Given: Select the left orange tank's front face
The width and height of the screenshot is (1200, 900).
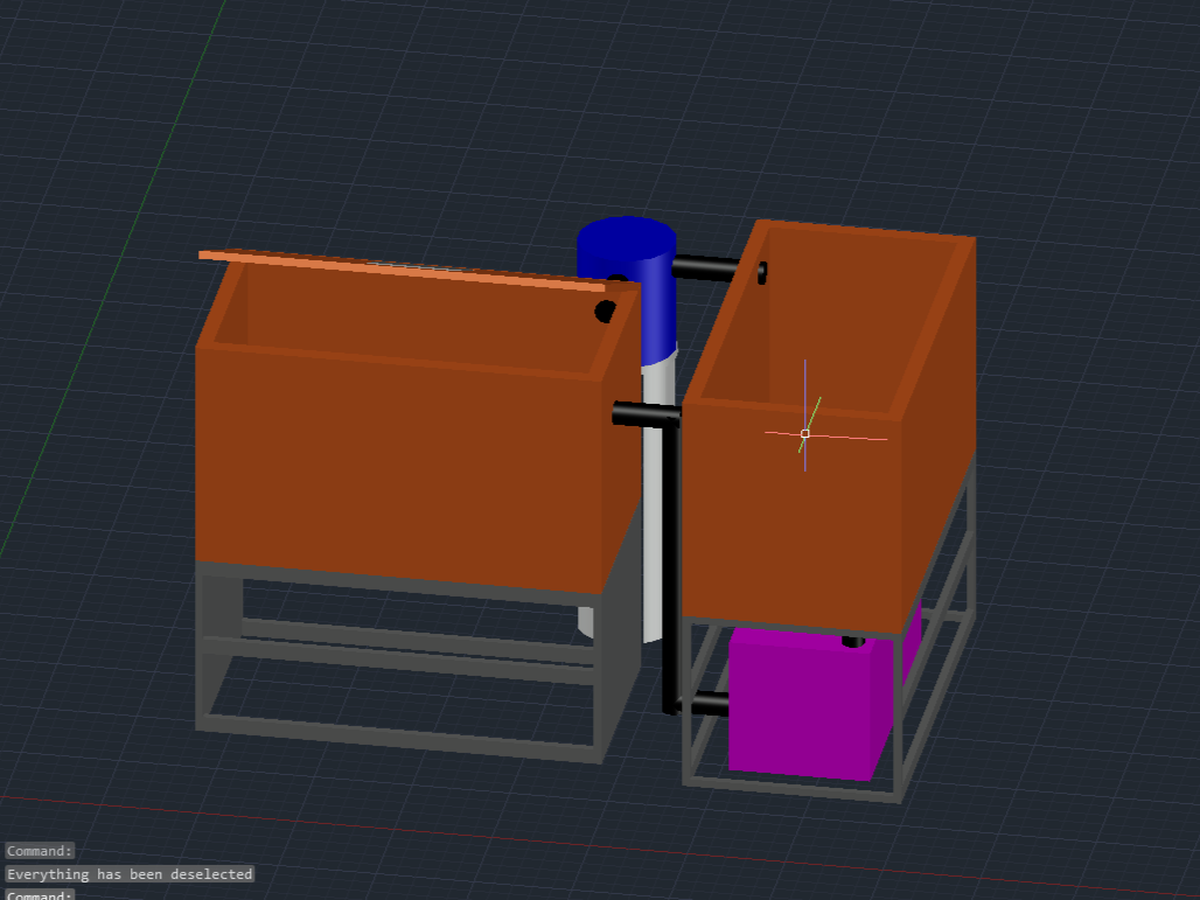Looking at the screenshot, I should point(410,470).
